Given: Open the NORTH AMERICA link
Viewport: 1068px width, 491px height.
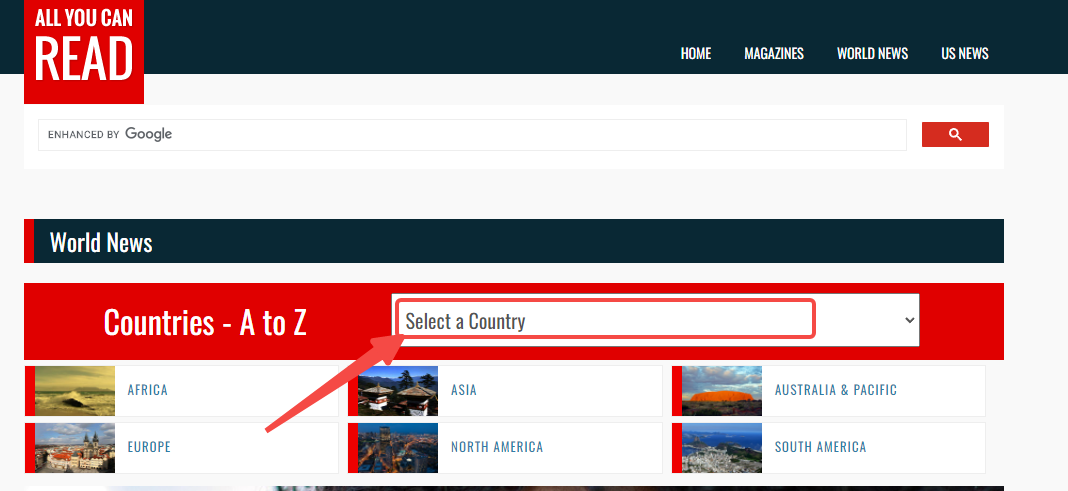Looking at the screenshot, I should (x=497, y=447).
